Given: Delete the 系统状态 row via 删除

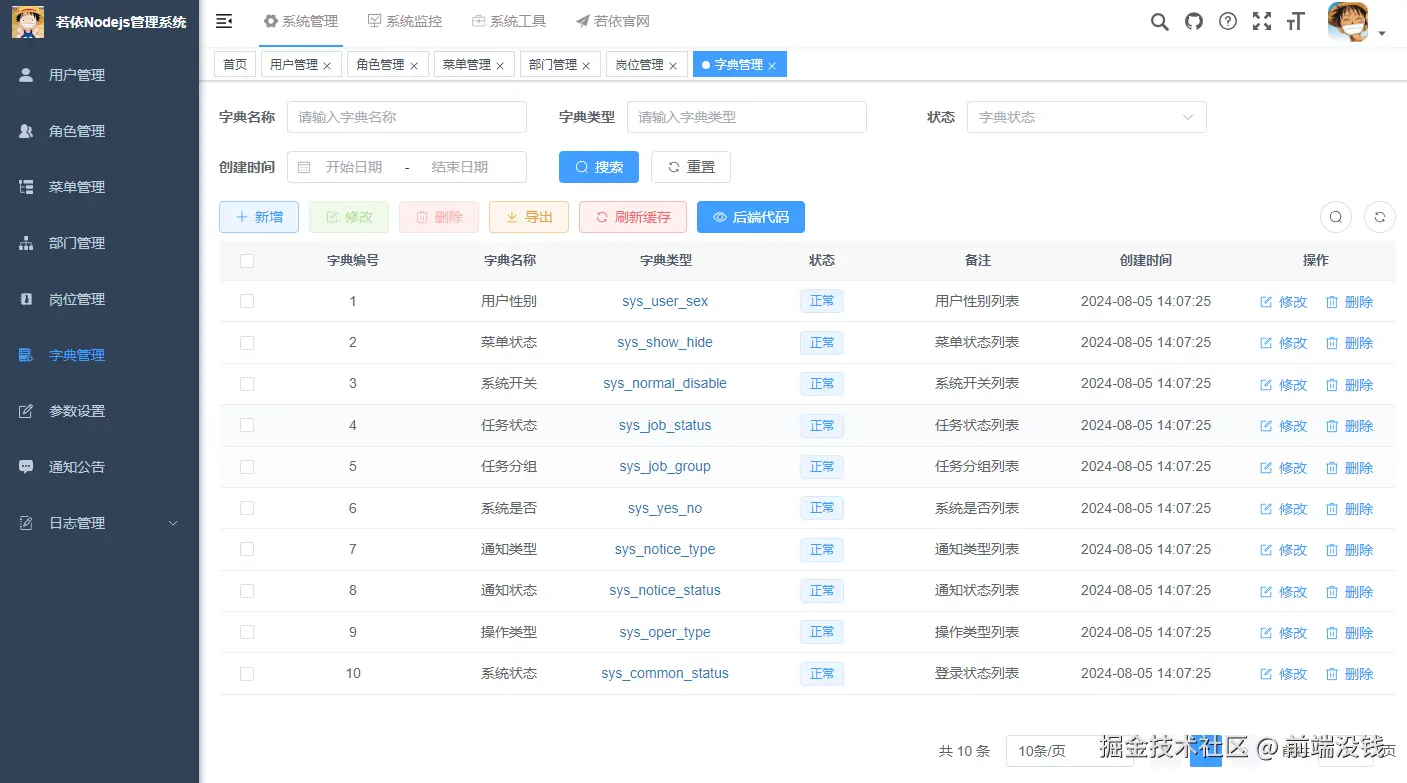Looking at the screenshot, I should (1350, 674).
